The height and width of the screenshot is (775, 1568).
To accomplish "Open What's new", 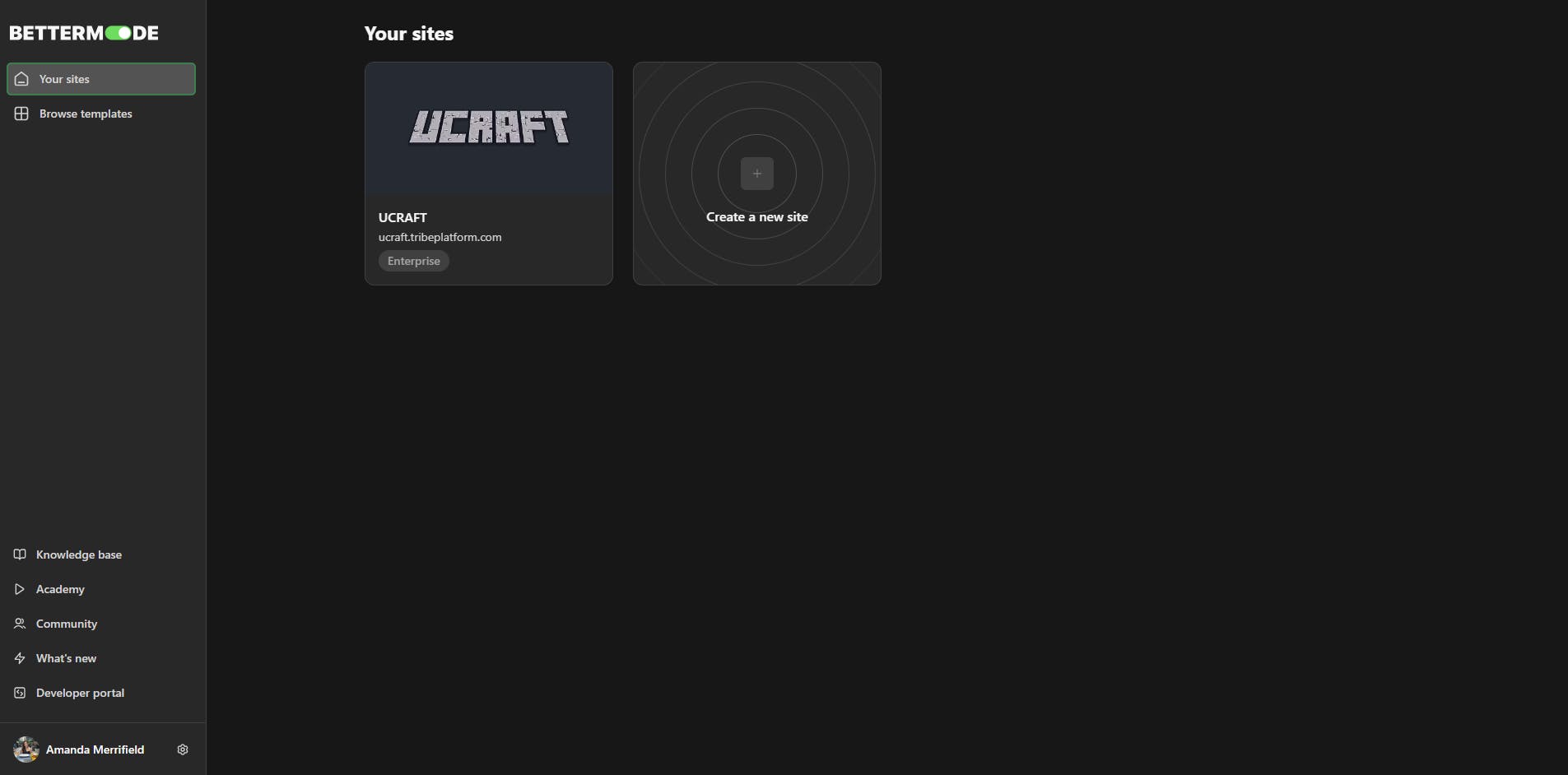I will 66,658.
